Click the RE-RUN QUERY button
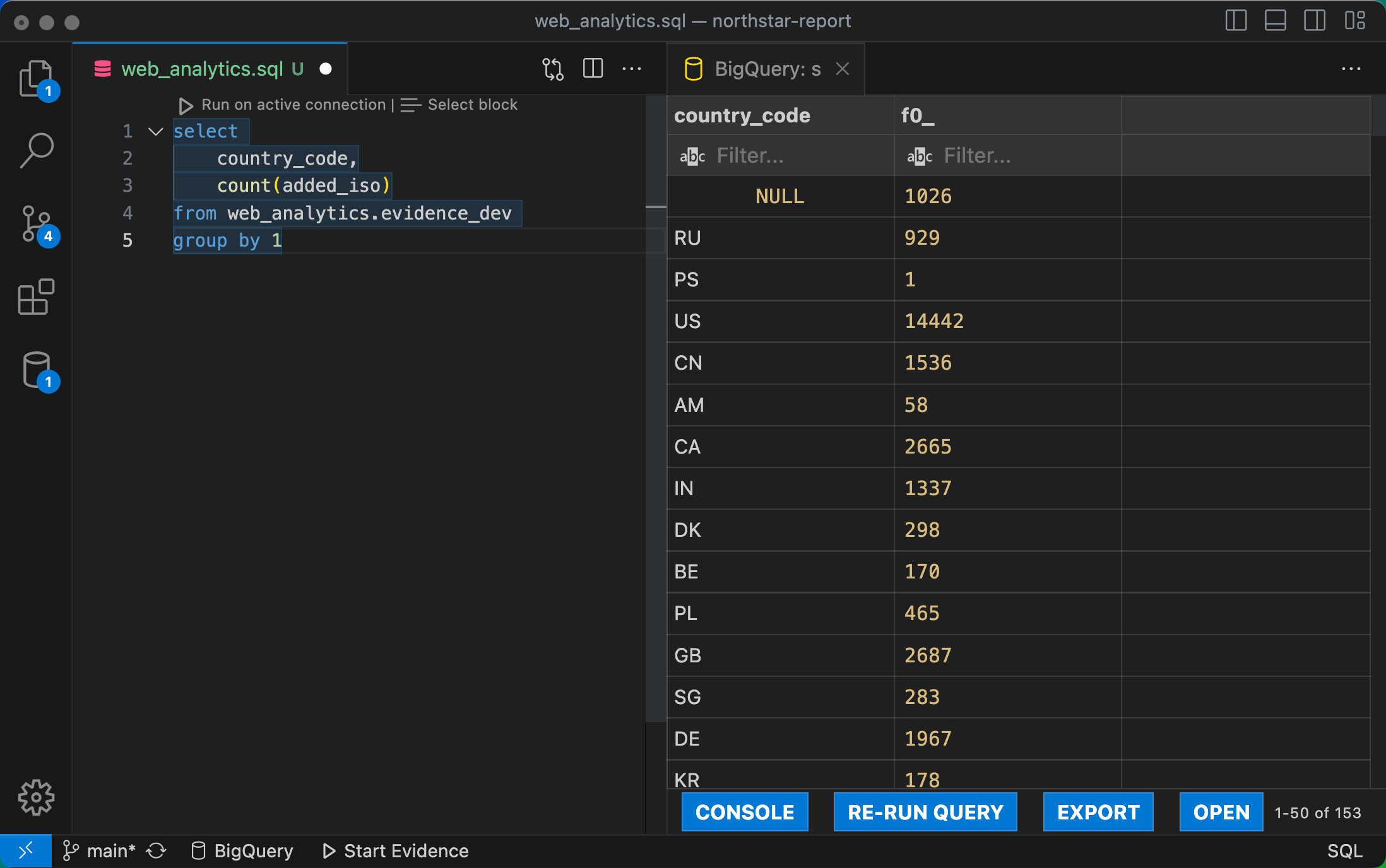The image size is (1386, 868). click(x=925, y=812)
